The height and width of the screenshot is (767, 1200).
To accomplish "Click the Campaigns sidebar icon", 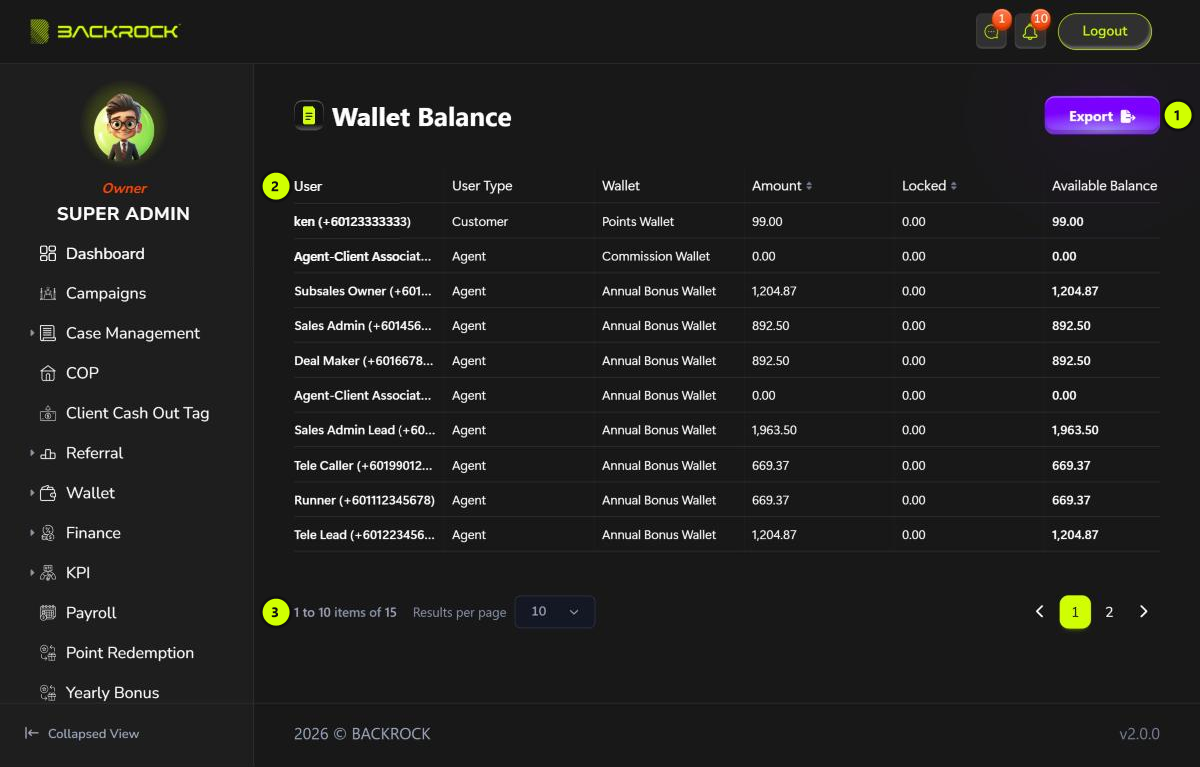I will coord(48,294).
